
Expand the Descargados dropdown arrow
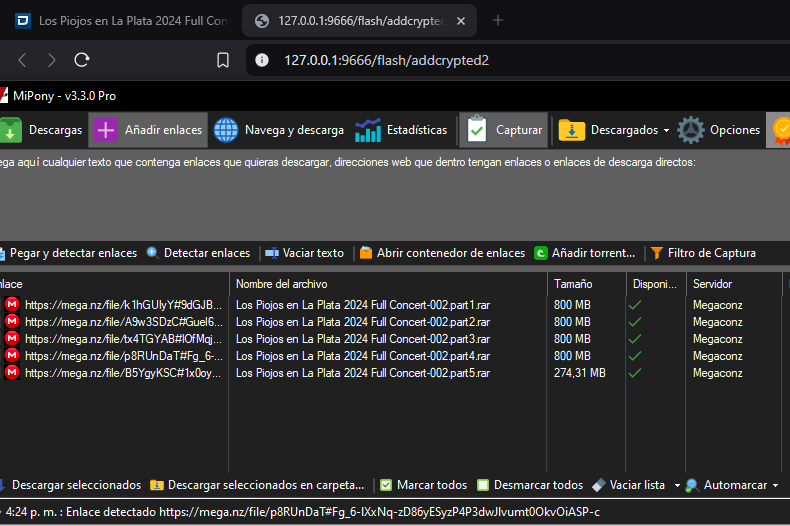coord(667,130)
